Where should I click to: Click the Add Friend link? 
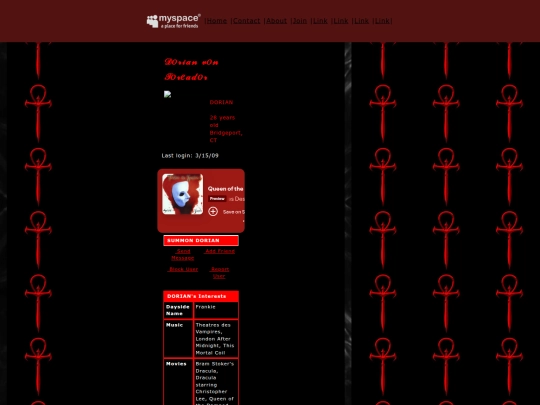(219, 251)
